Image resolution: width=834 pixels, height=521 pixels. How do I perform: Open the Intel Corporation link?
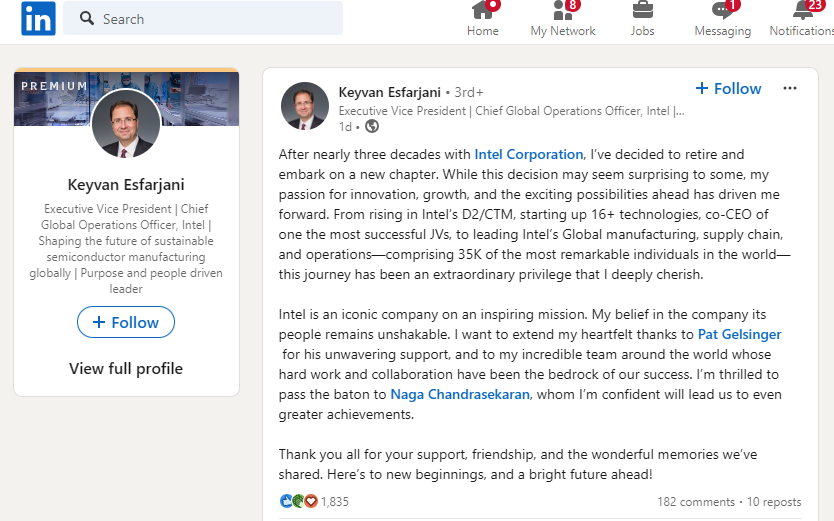click(x=529, y=154)
